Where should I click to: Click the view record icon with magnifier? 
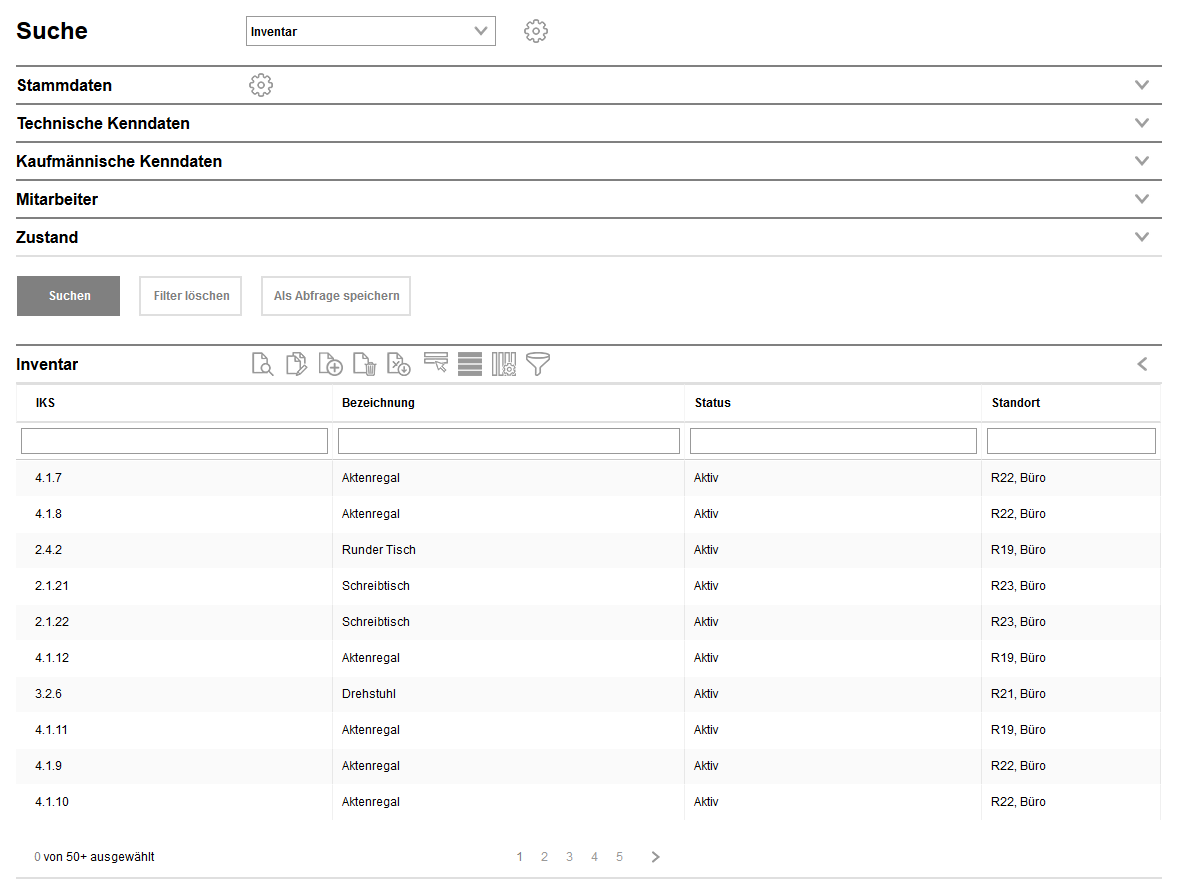pos(262,364)
